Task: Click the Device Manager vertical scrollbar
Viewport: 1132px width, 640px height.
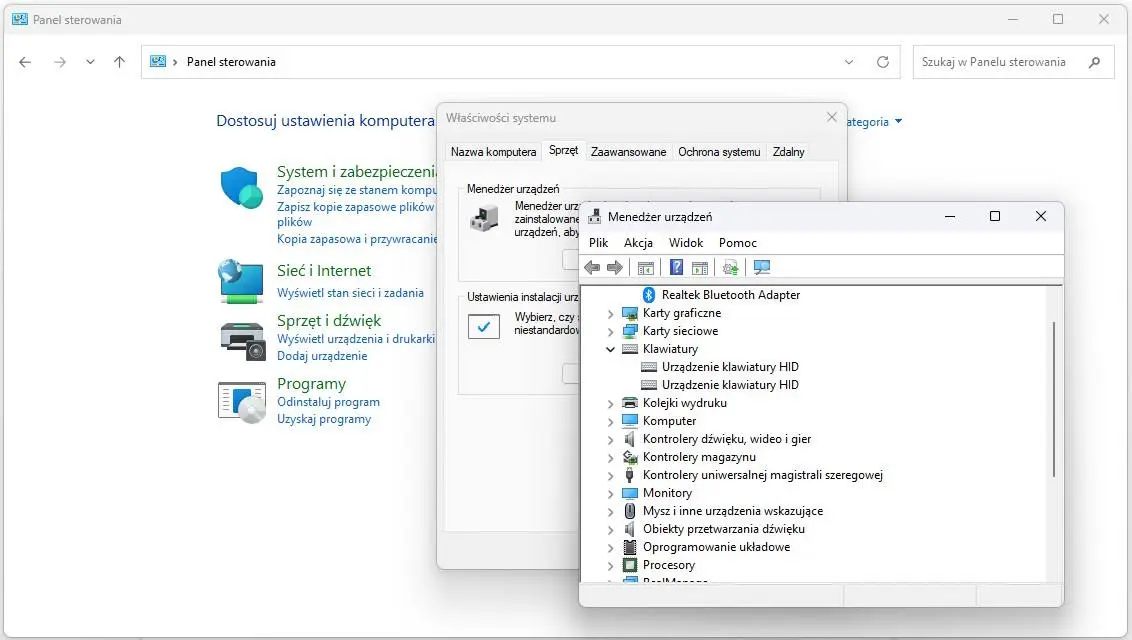Action: [x=1053, y=400]
